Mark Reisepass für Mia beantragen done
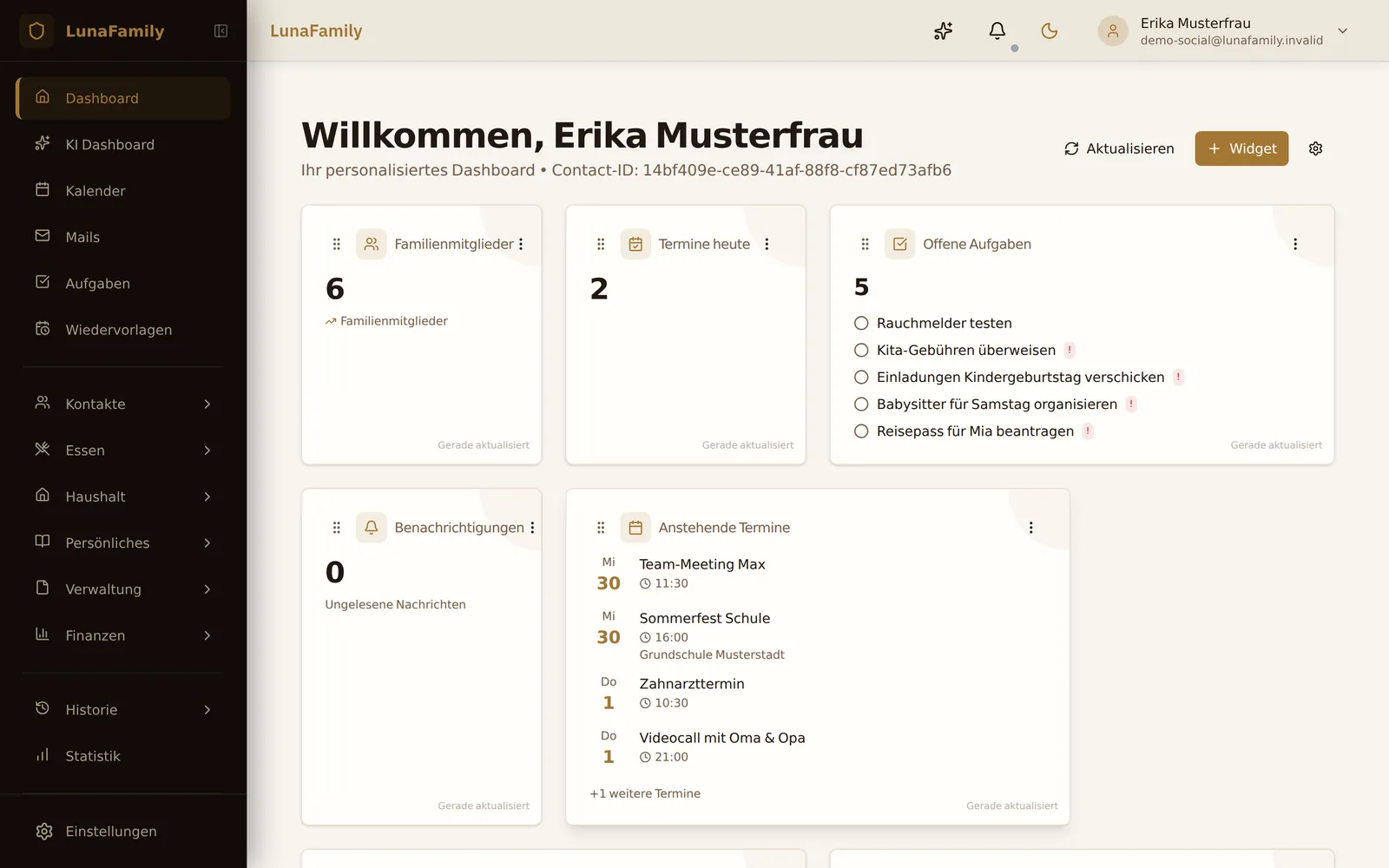1389x868 pixels. point(861,431)
